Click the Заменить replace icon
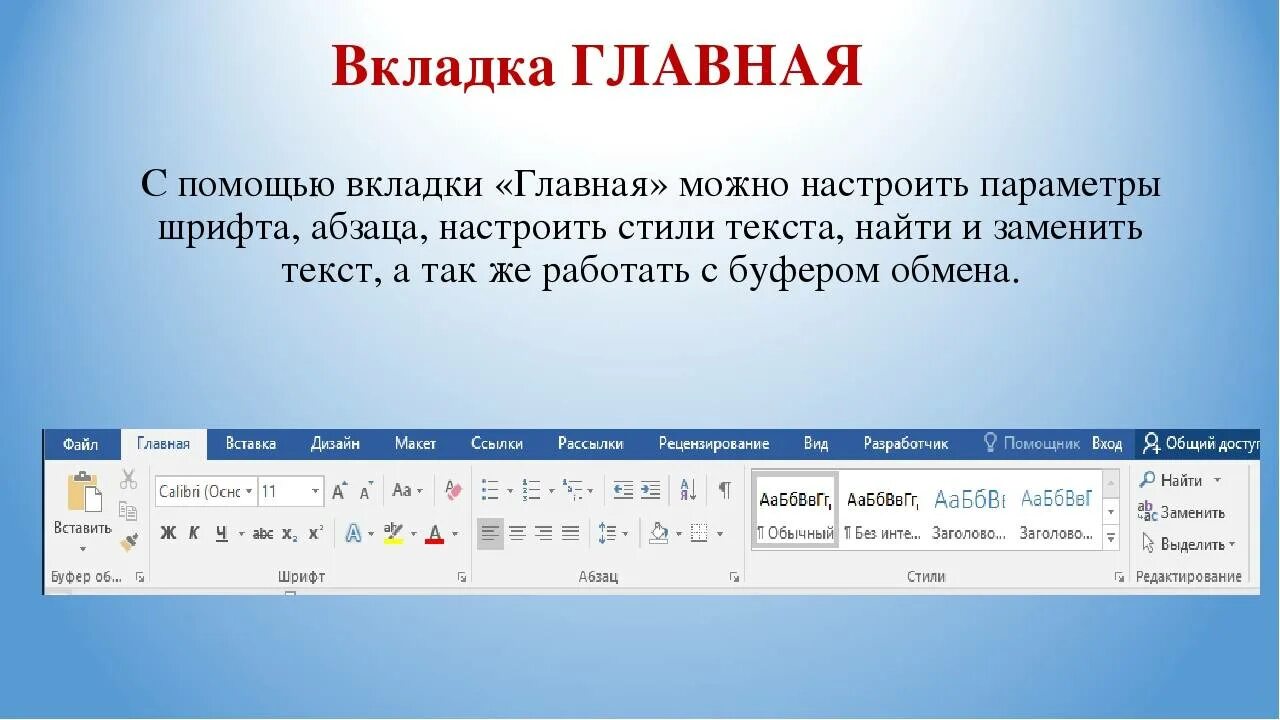Image resolution: width=1280 pixels, height=720 pixels. click(1147, 512)
